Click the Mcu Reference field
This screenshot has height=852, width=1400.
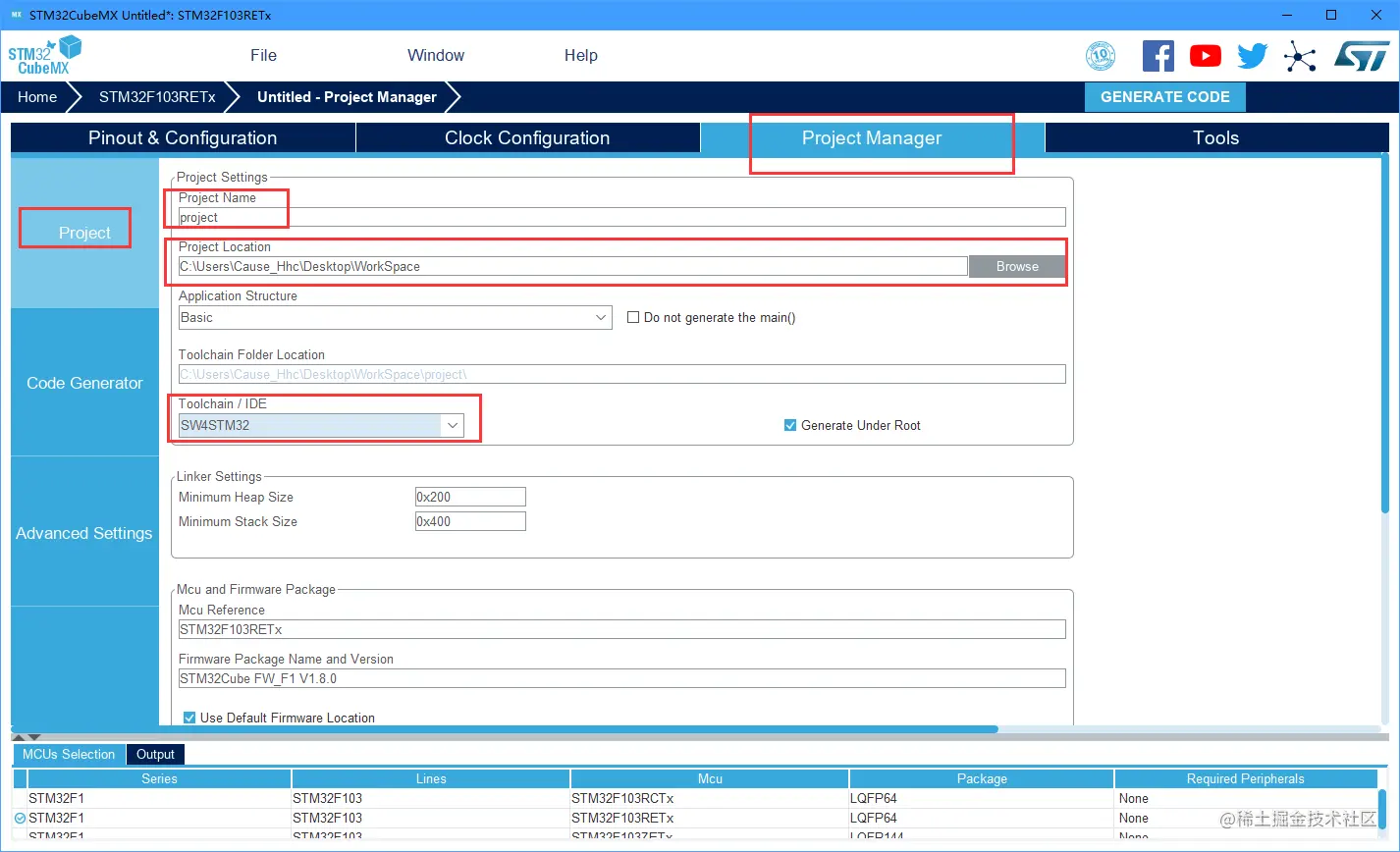[621, 629]
